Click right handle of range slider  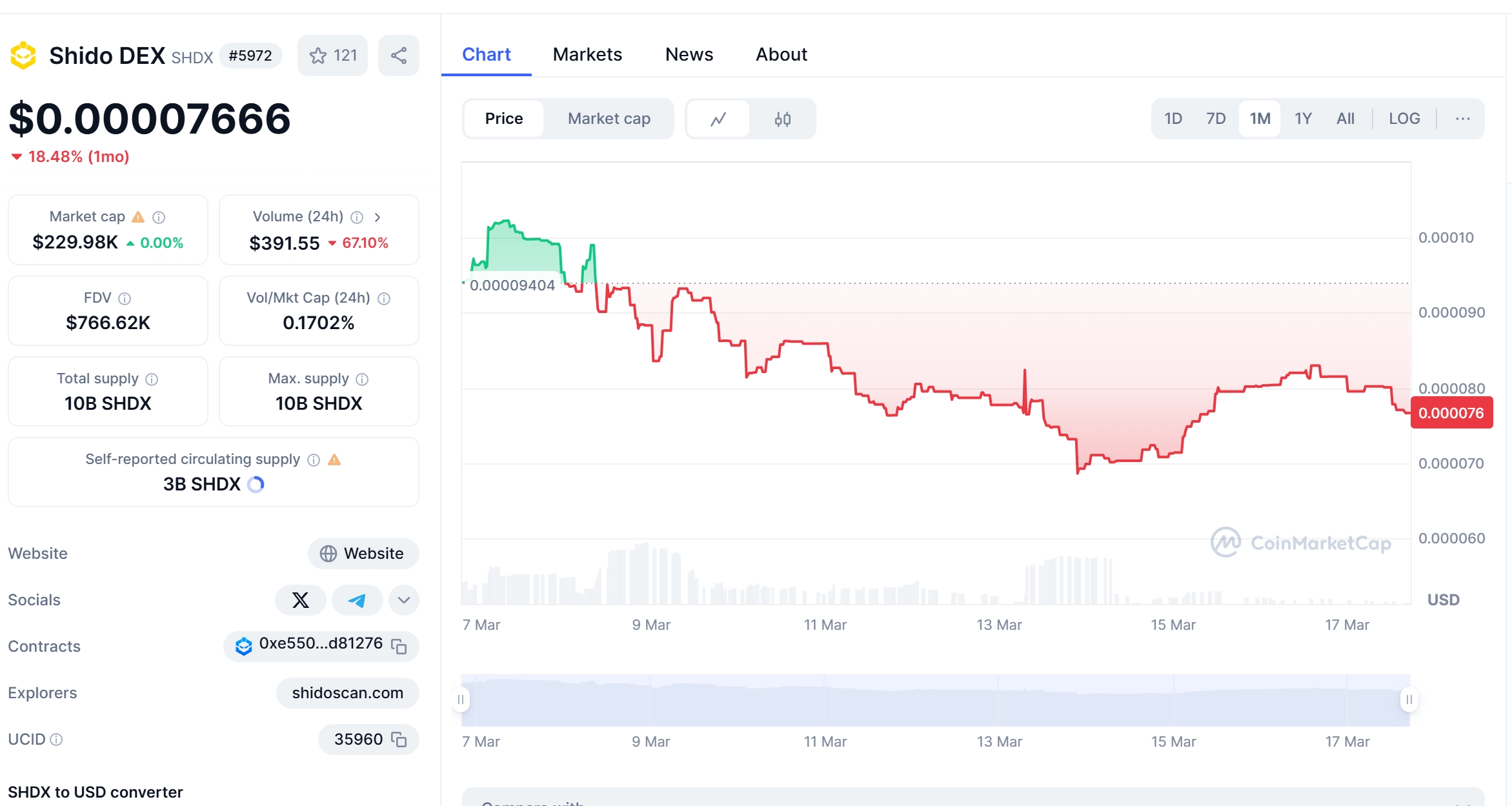point(1409,700)
